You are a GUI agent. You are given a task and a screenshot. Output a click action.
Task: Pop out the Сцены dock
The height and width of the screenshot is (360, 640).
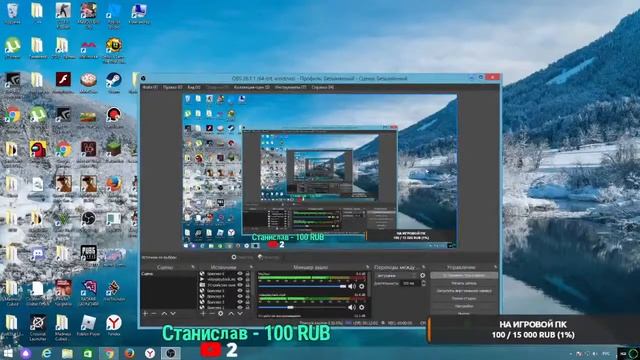[193, 267]
